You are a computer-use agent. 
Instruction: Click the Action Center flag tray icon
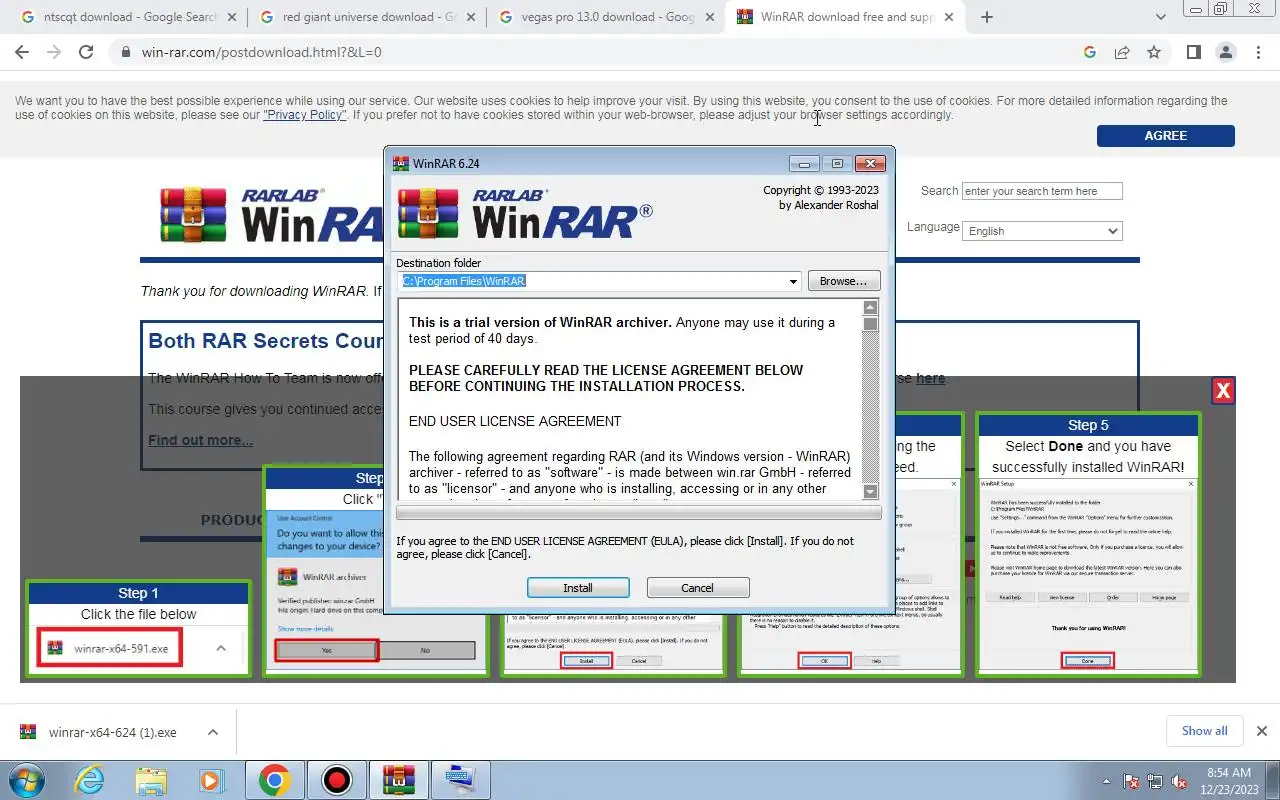1132,781
